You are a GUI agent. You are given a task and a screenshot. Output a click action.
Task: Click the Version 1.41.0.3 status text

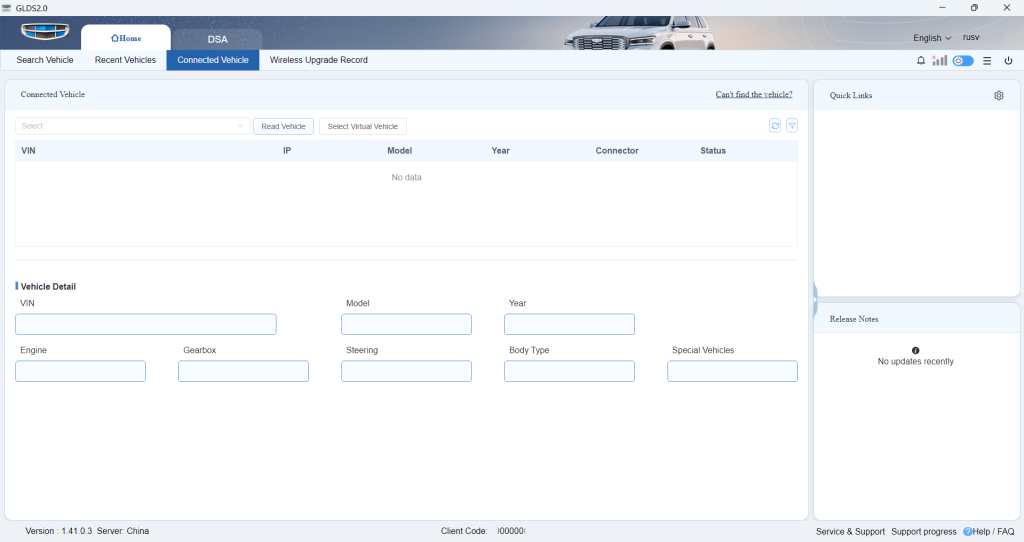(x=59, y=532)
